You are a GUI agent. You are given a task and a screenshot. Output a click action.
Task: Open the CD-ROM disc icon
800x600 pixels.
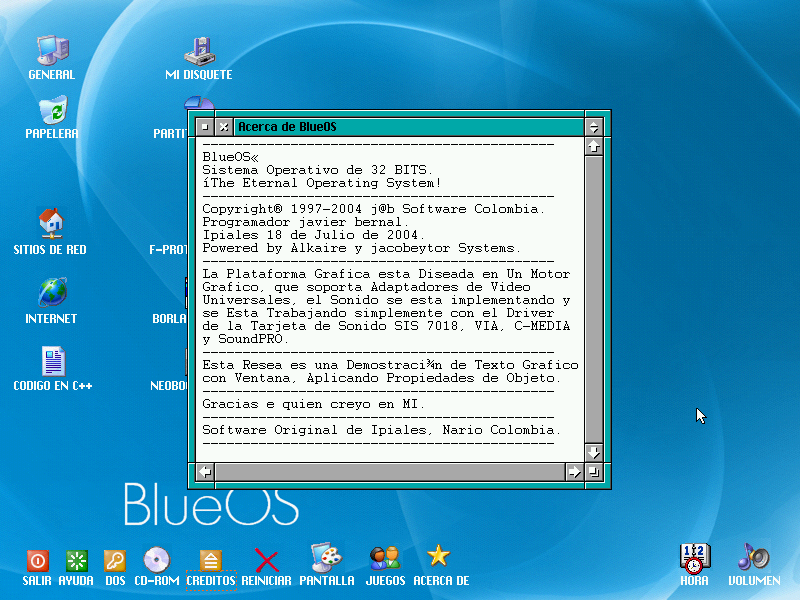pyautogui.click(x=157, y=560)
